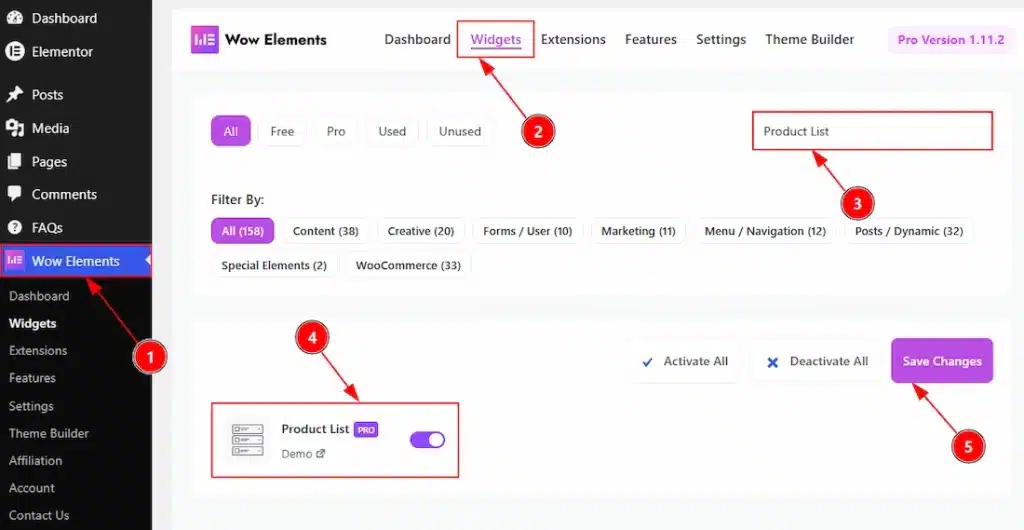
Task: Click the Elementor icon in sidebar
Action: [14, 52]
